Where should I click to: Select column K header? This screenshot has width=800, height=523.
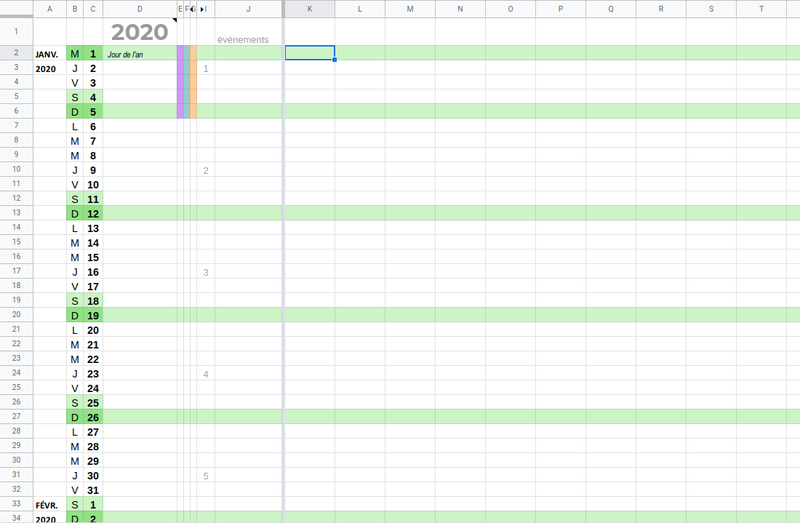(309, 9)
